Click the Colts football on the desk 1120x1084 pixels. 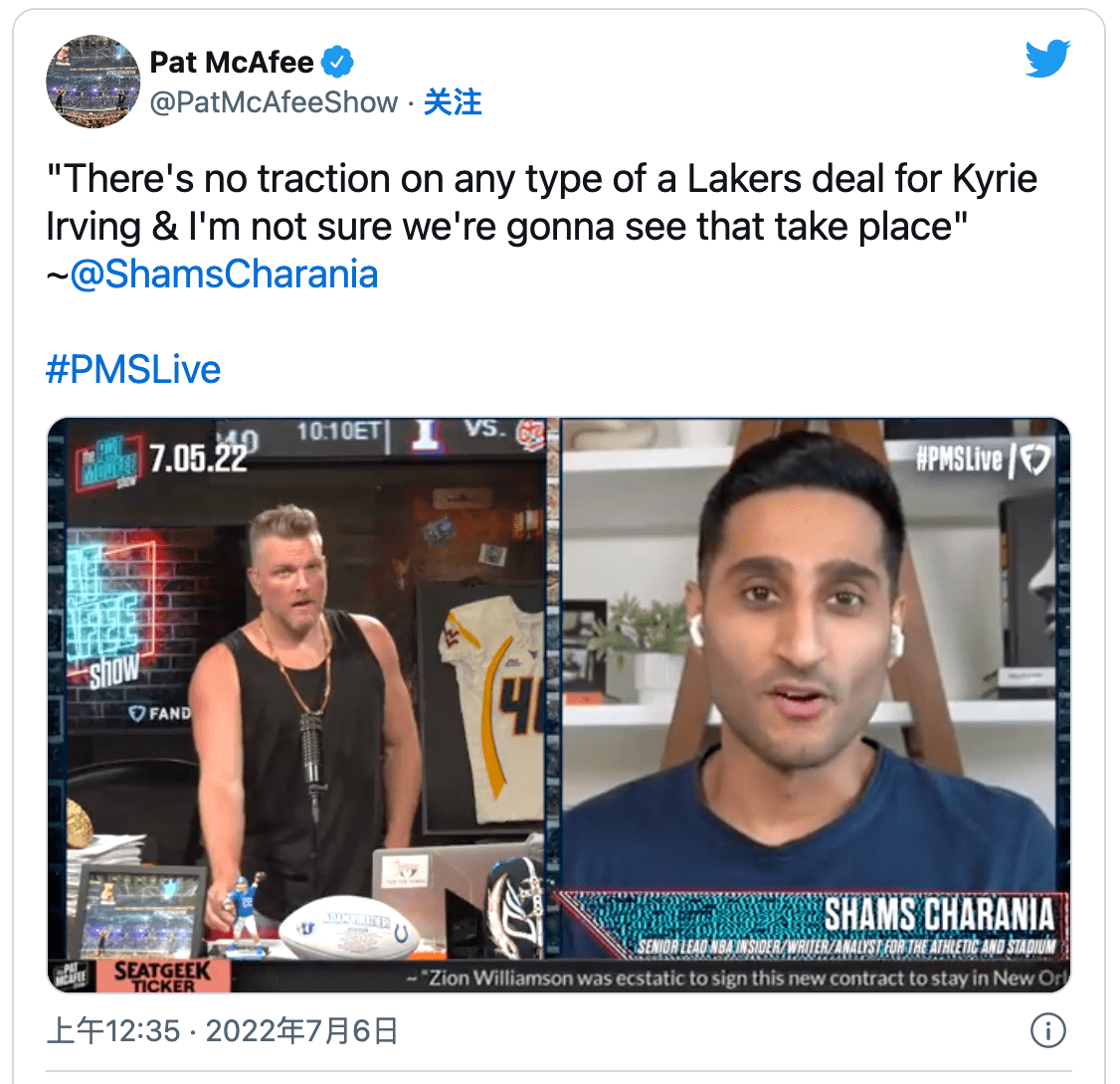click(x=346, y=927)
